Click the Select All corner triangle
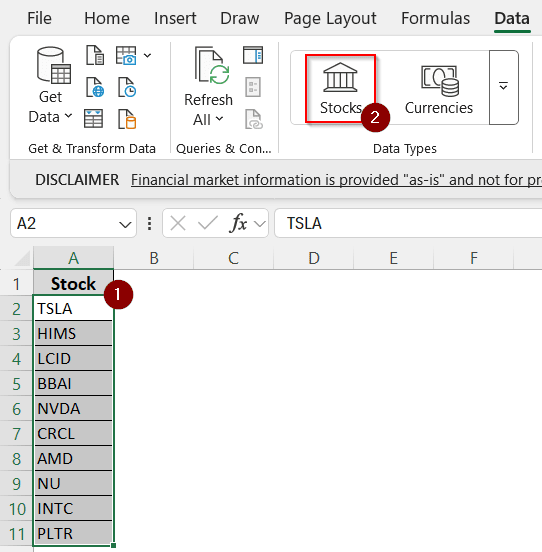This screenshot has width=542, height=552. tap(23, 258)
